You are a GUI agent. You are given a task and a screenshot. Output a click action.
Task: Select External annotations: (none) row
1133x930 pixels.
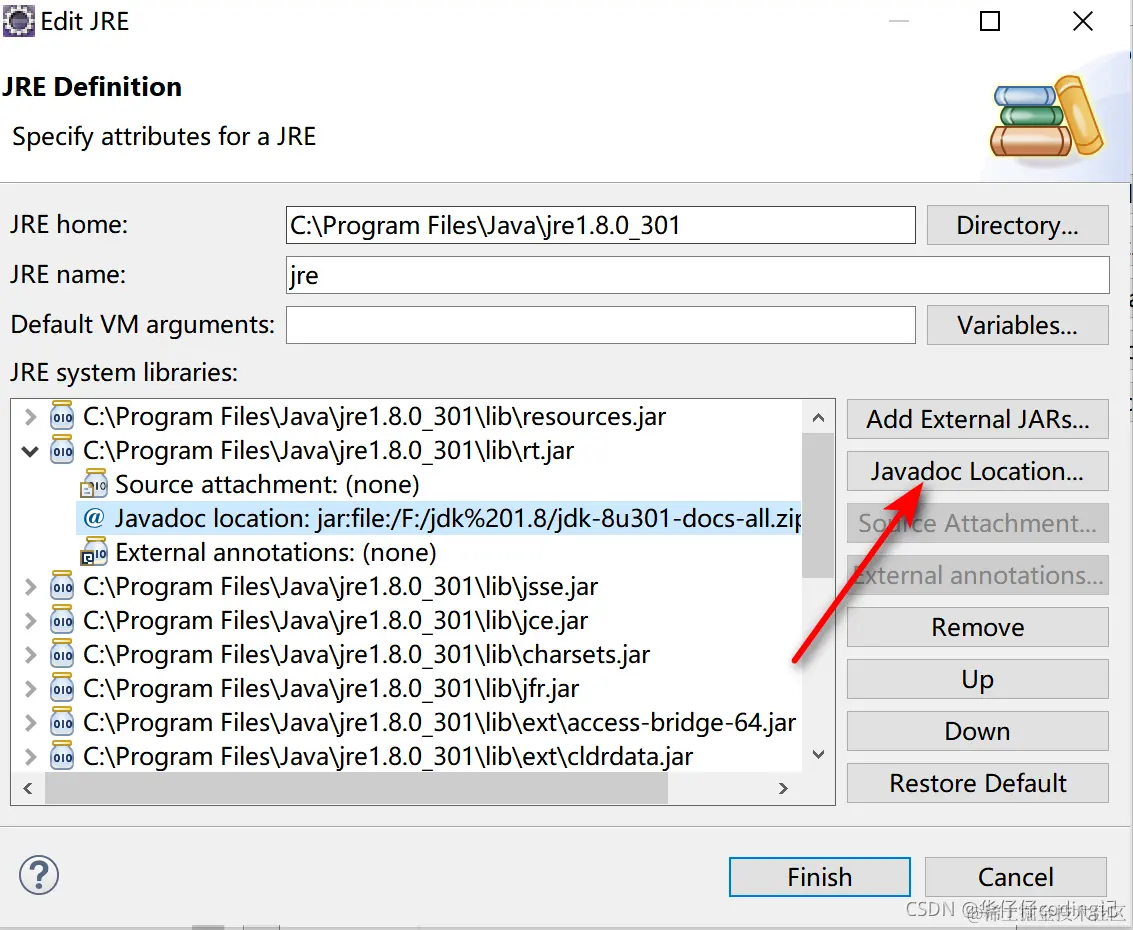coord(276,552)
